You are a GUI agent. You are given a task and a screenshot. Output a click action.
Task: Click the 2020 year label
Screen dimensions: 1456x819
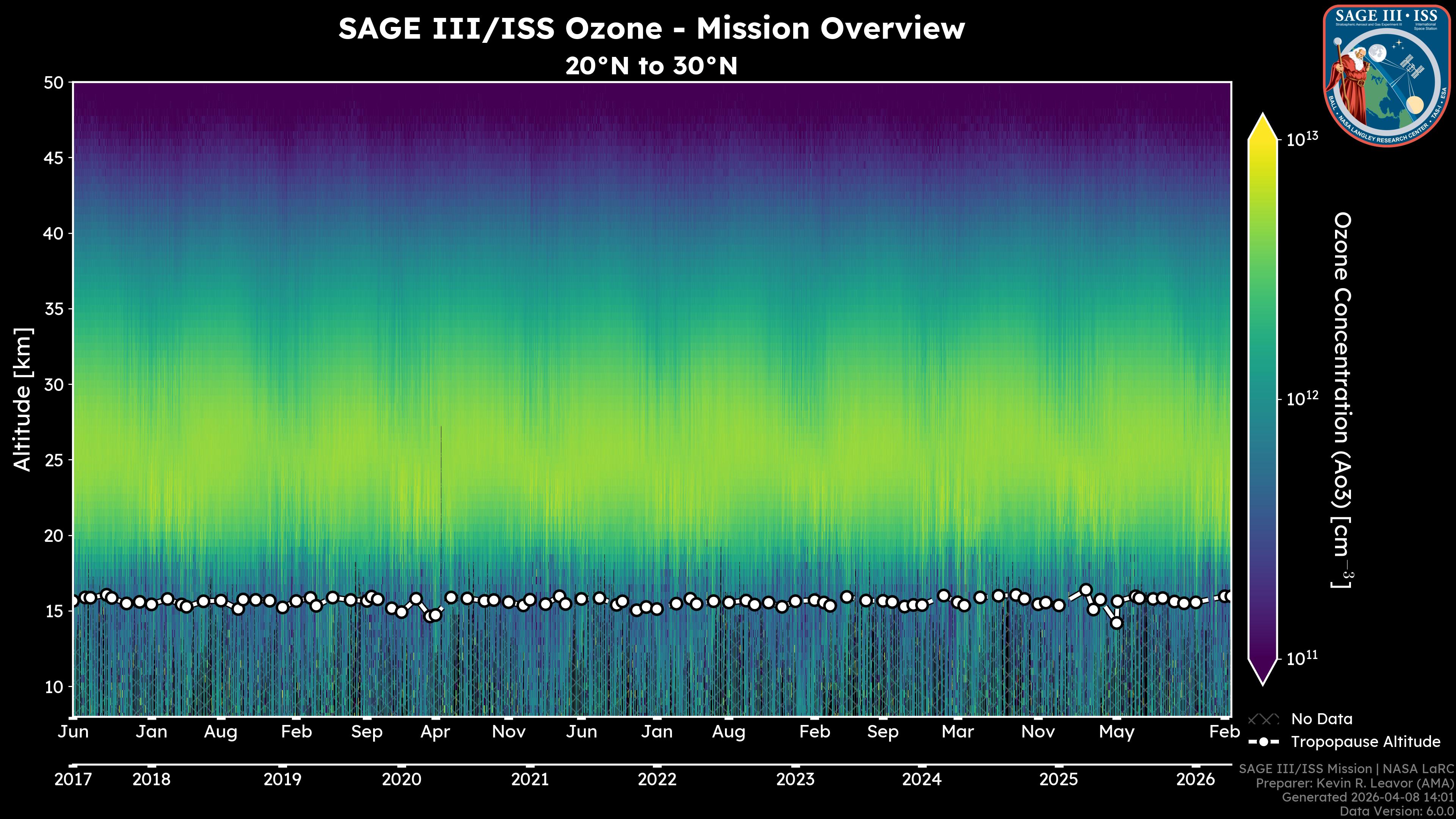[x=401, y=780]
